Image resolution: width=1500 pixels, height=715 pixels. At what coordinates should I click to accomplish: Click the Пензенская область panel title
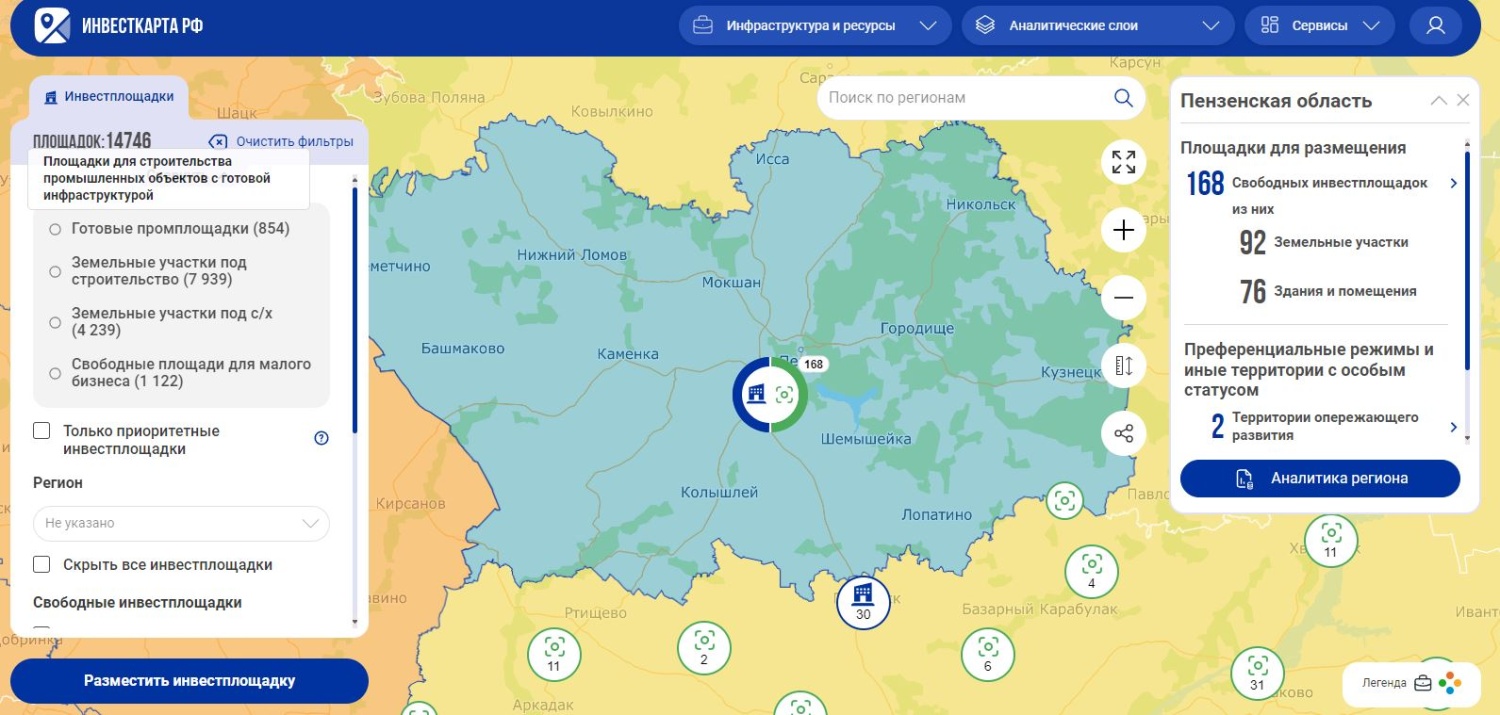click(1276, 101)
